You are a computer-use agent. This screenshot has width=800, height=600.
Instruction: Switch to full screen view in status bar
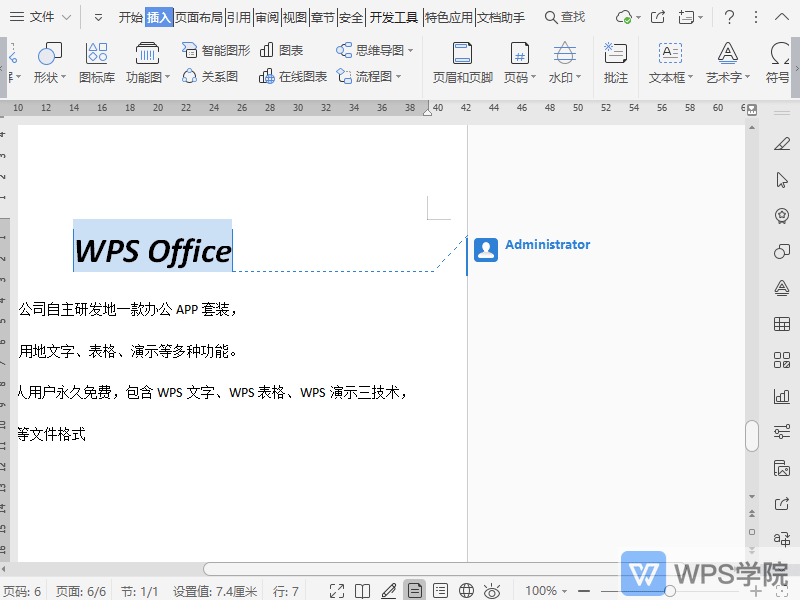(x=337, y=591)
